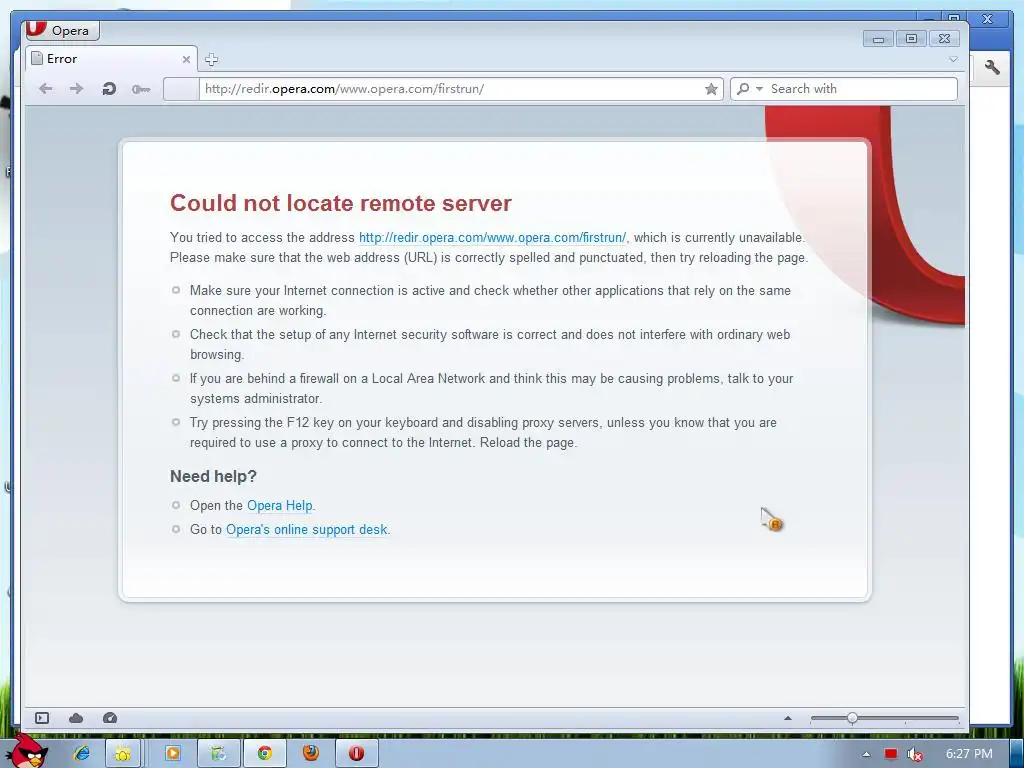Expand search engine dropdown arrow
1024x768 pixels.
point(759,89)
